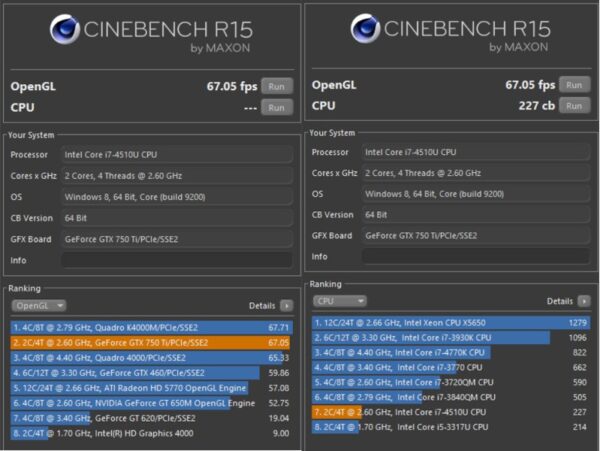Screen dimensions: 600x451
Task: Click Processor field in right window
Action: [x=476, y=152]
